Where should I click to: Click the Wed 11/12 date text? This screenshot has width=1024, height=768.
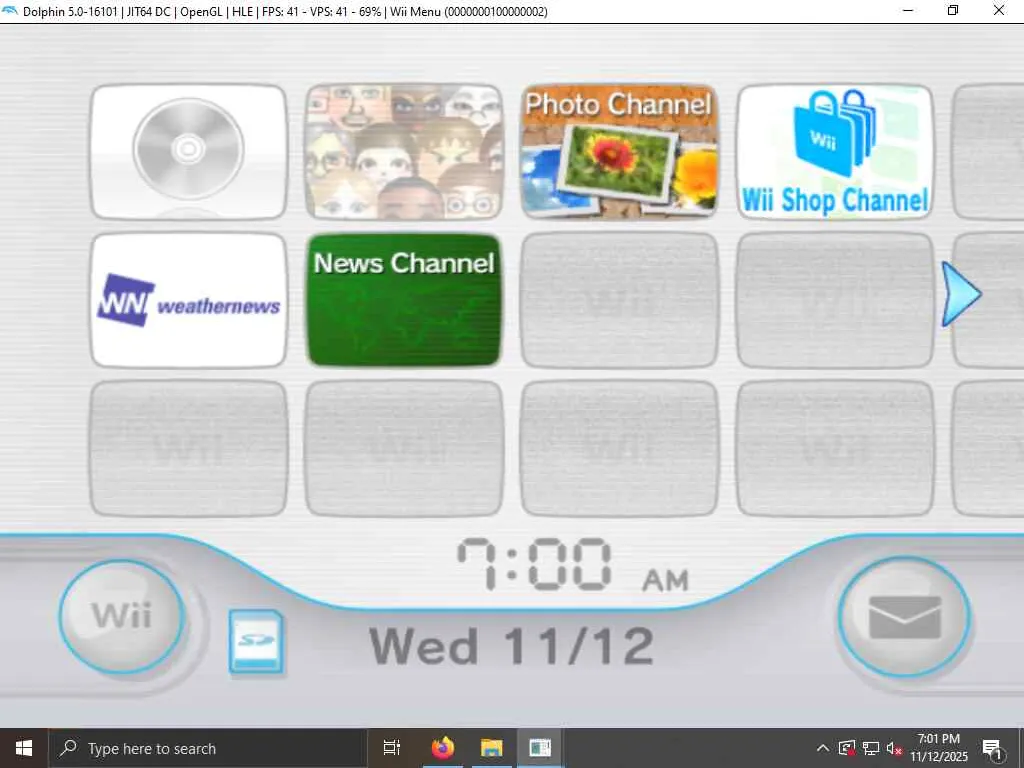[511, 647]
